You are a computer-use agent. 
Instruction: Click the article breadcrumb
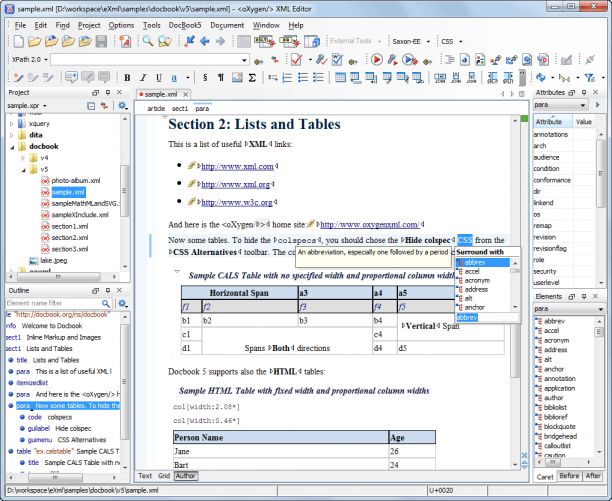[x=156, y=108]
